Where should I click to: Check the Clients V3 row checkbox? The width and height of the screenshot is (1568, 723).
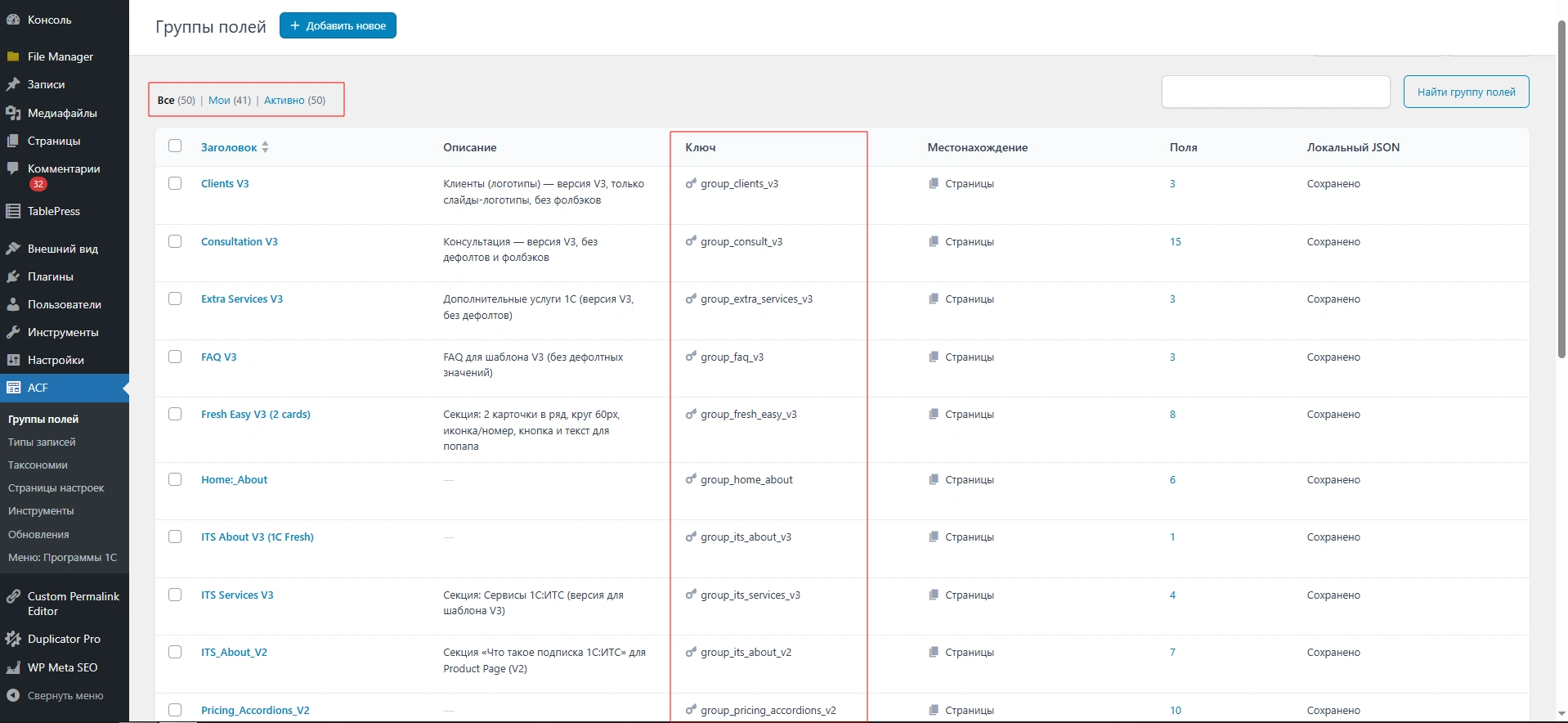click(x=175, y=183)
